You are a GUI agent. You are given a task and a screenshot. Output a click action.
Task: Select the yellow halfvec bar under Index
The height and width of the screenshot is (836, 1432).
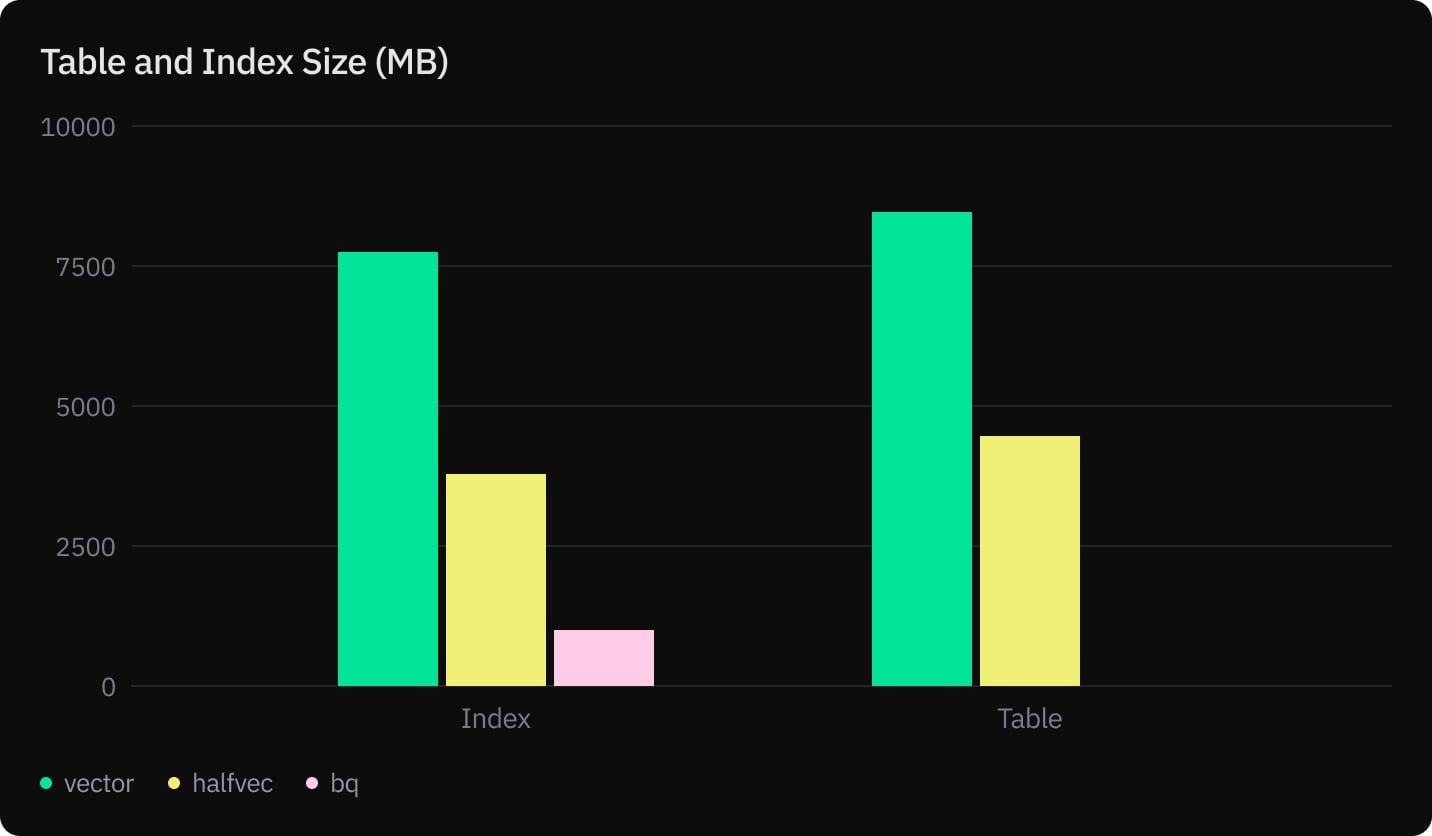tap(496, 580)
